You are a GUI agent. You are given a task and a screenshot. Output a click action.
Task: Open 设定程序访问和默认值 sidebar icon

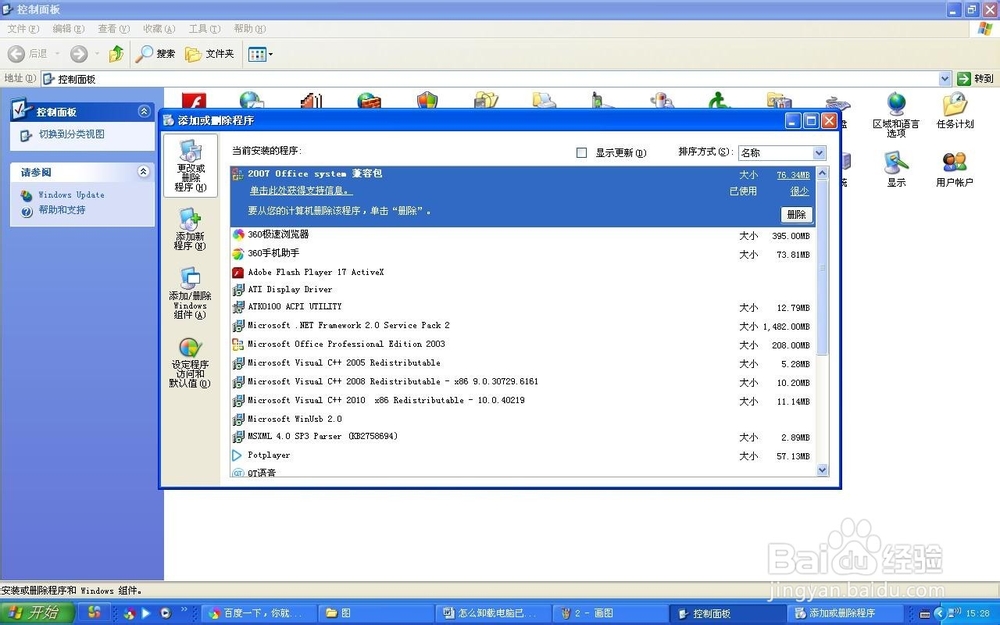(x=190, y=362)
